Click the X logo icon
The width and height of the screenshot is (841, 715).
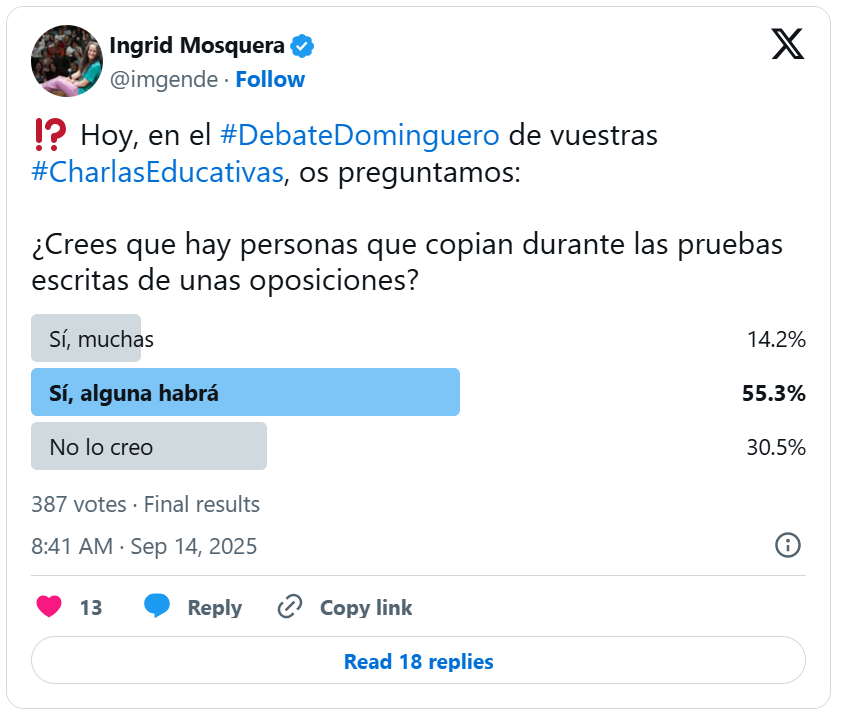coord(788,43)
